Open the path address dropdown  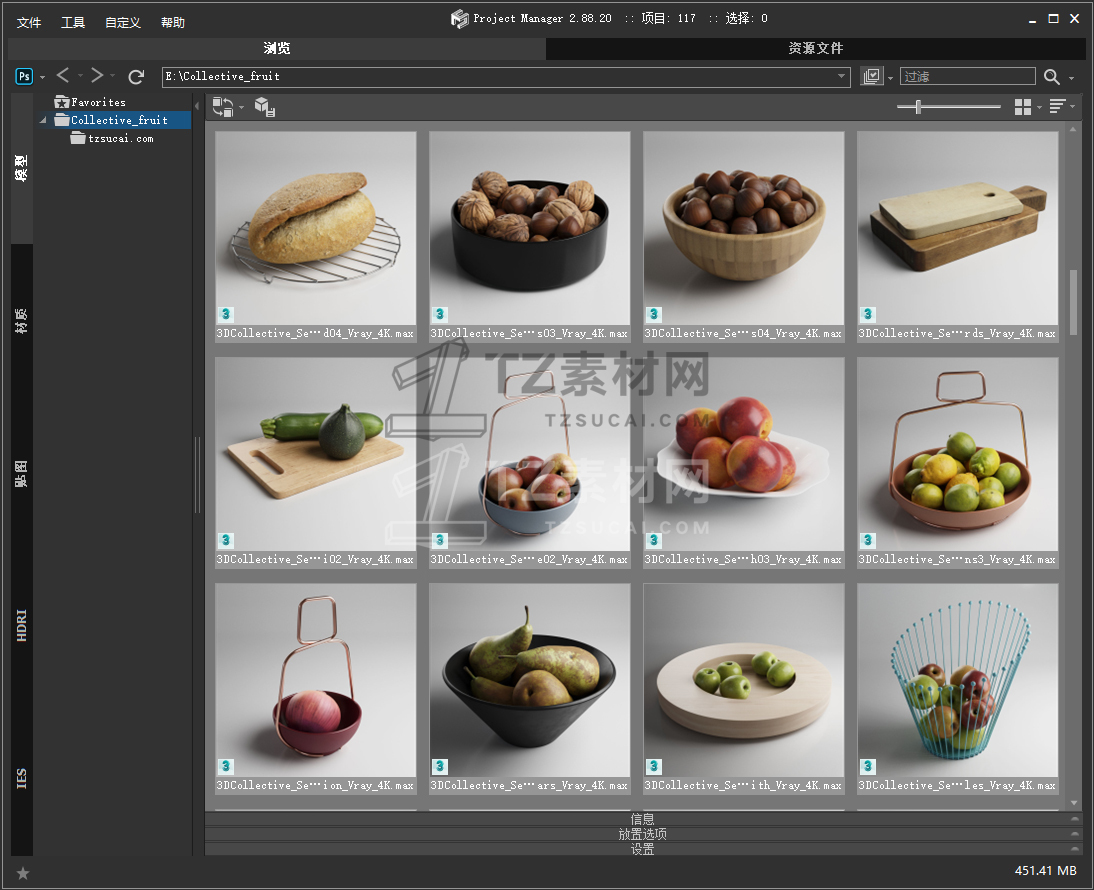point(842,76)
